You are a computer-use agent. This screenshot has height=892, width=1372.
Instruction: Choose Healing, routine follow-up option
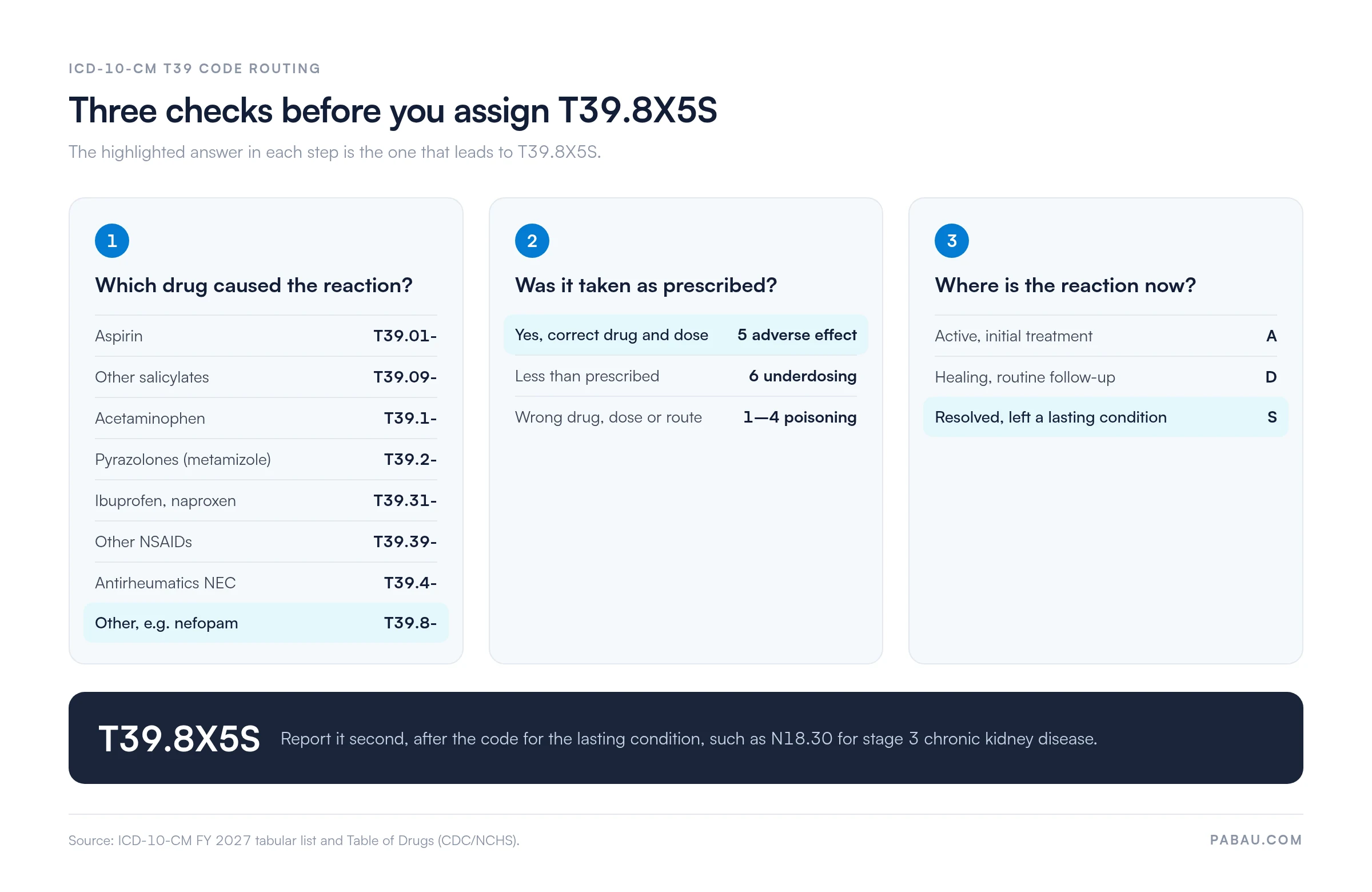(x=1105, y=376)
